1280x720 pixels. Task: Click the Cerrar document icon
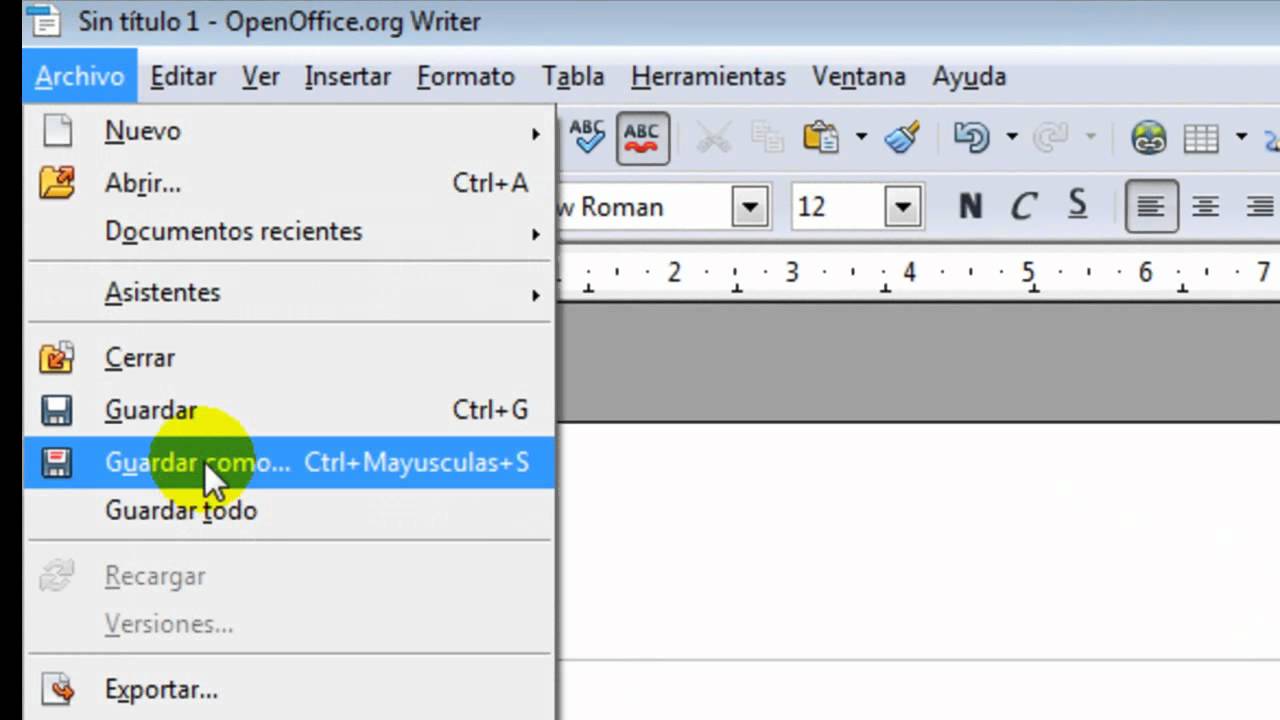pyautogui.click(x=56, y=357)
